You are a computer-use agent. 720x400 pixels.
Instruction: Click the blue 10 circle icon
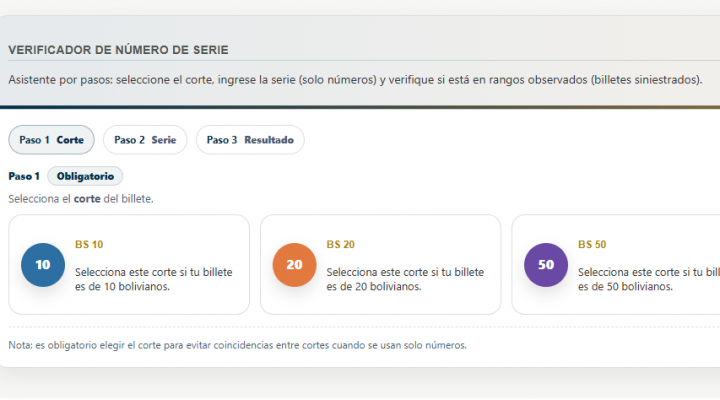tap(43, 265)
